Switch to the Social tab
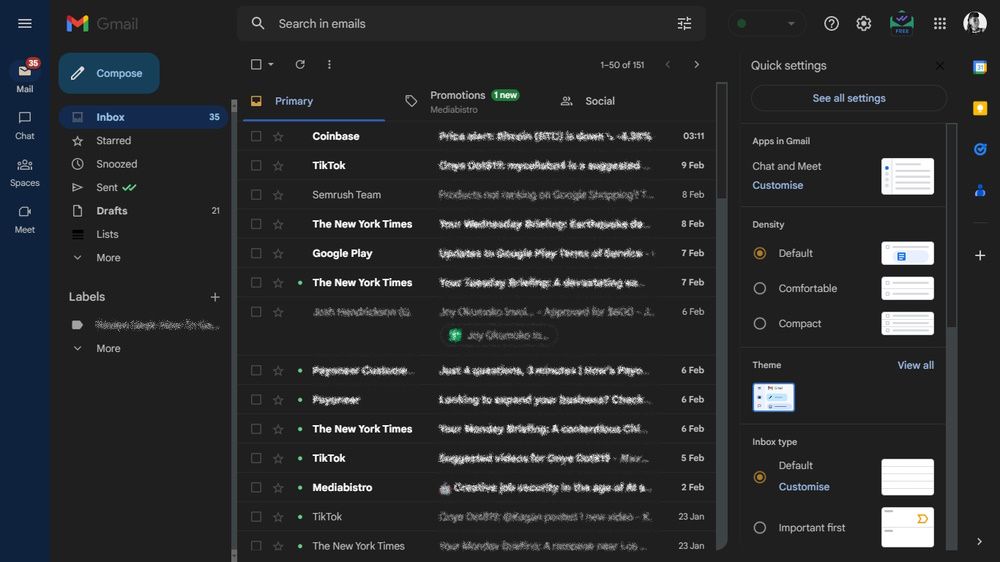Viewport: 1000px width, 562px height. coord(587,101)
